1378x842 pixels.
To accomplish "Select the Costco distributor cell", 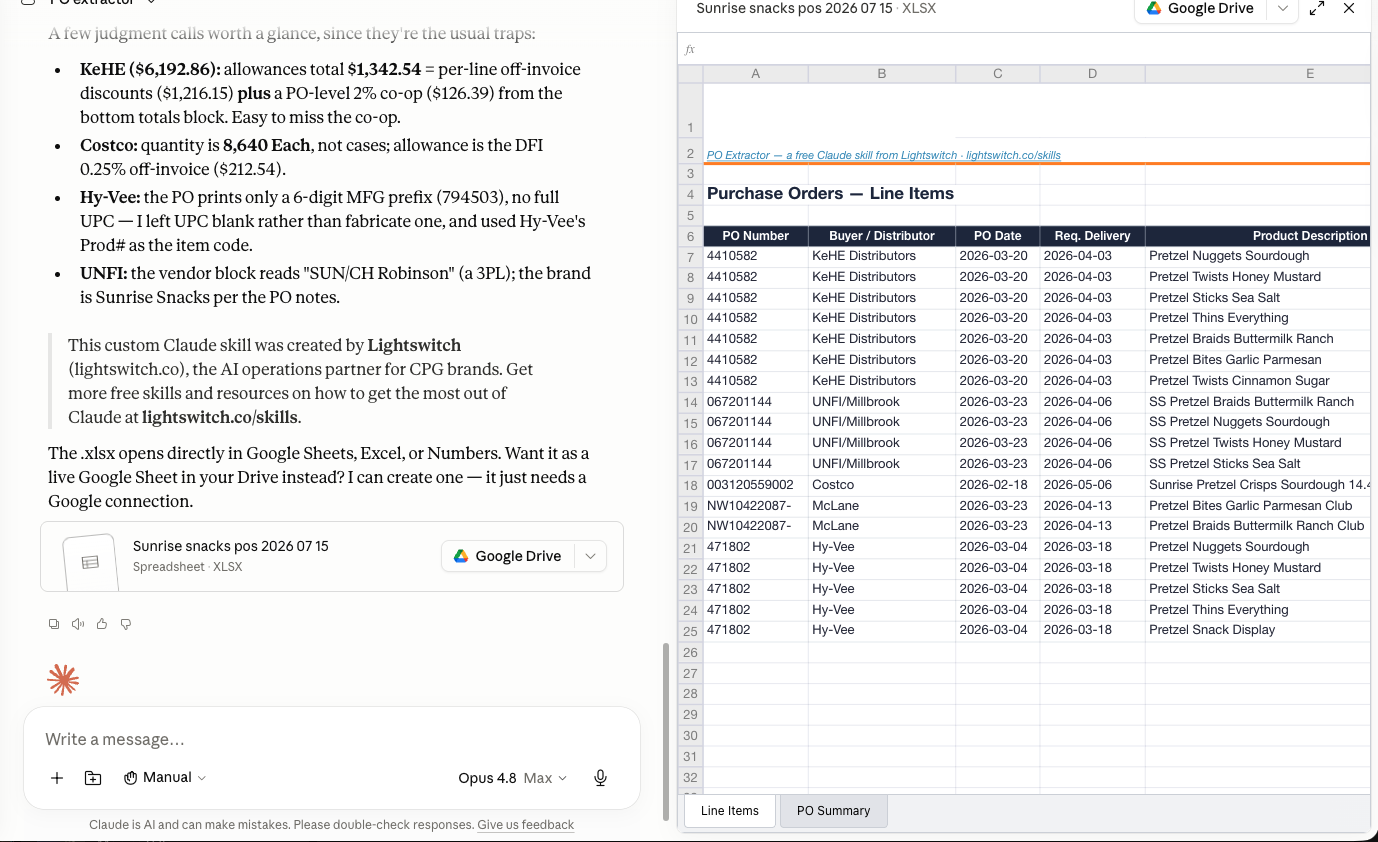I will 882,485.
